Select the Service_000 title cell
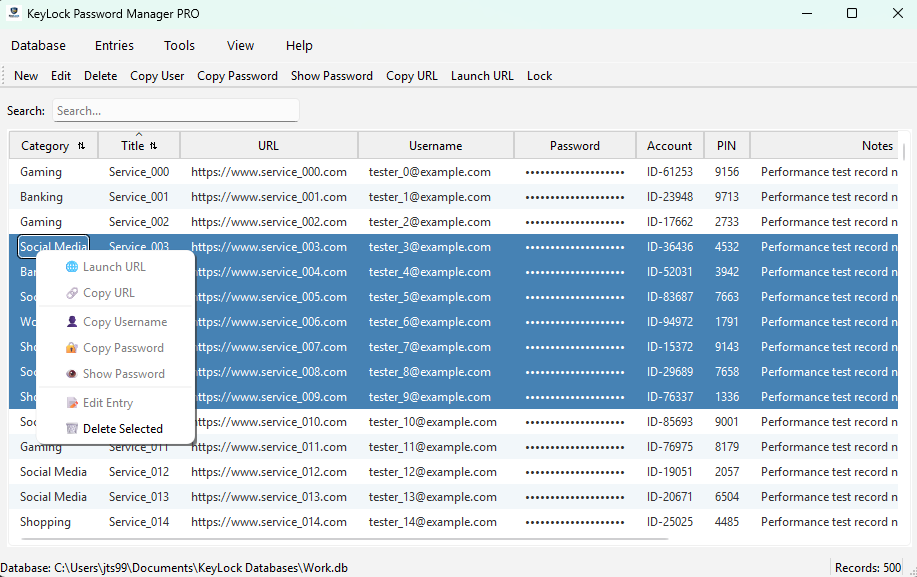Image resolution: width=917 pixels, height=577 pixels. point(139,172)
